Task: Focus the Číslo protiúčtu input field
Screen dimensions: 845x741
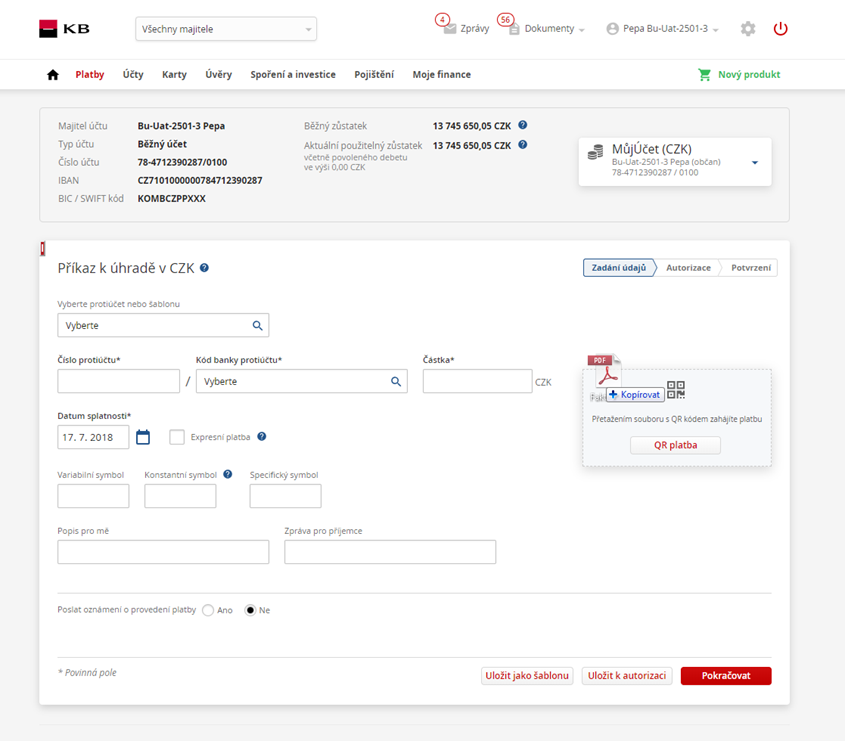Action: coord(119,382)
